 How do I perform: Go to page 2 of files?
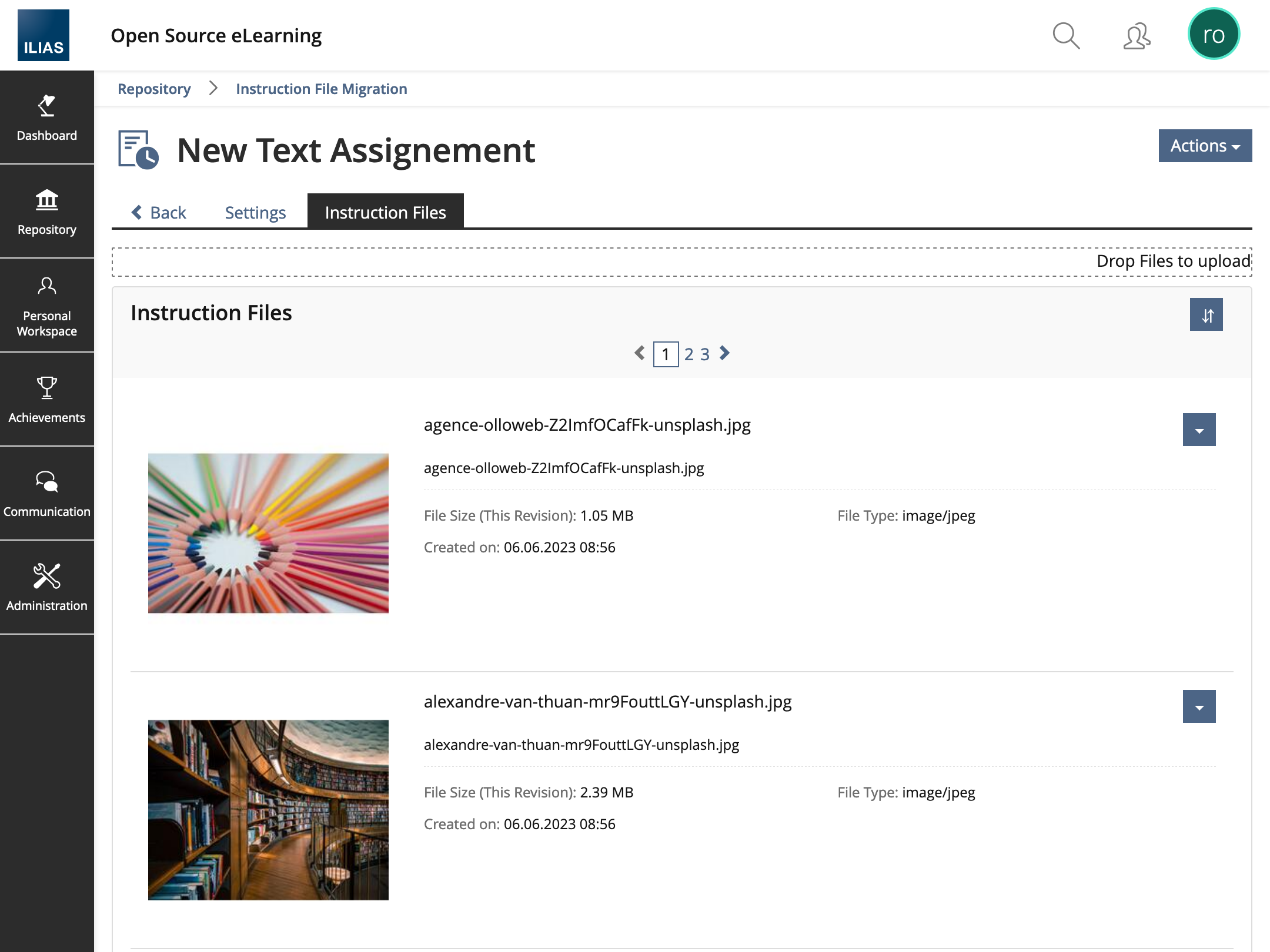689,354
